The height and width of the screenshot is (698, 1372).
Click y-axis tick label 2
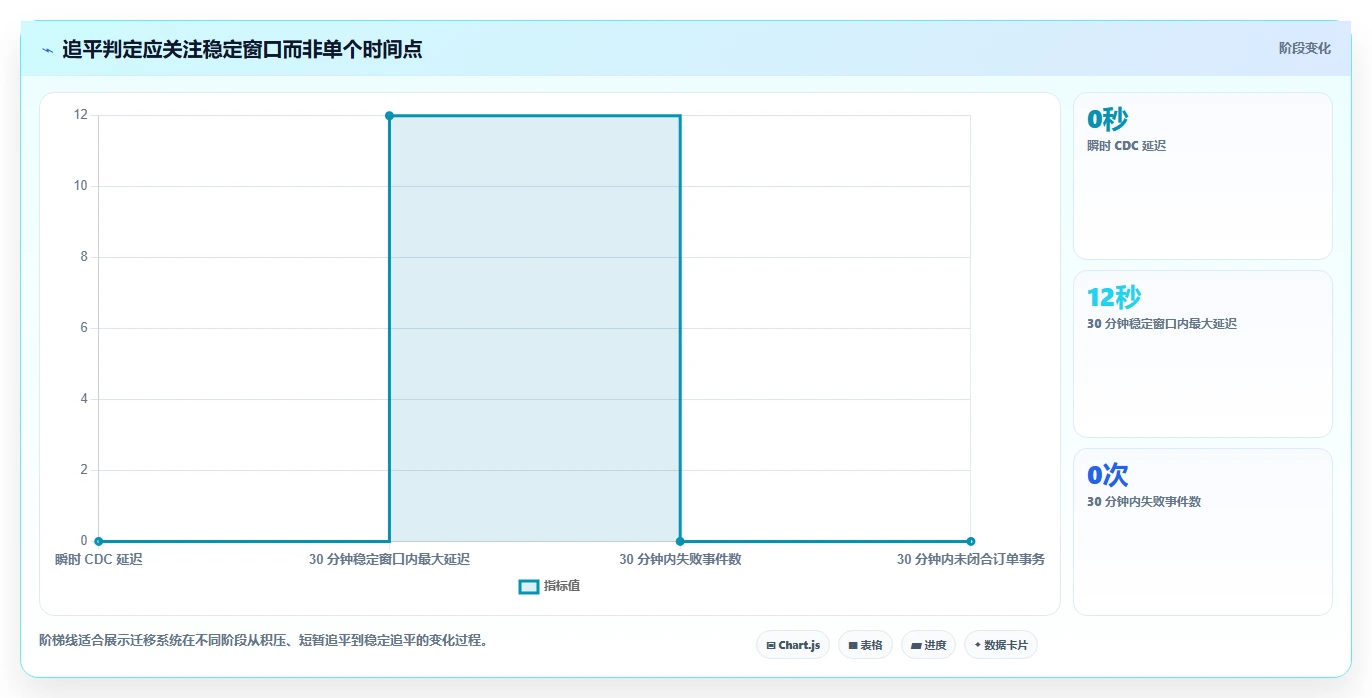click(x=84, y=470)
